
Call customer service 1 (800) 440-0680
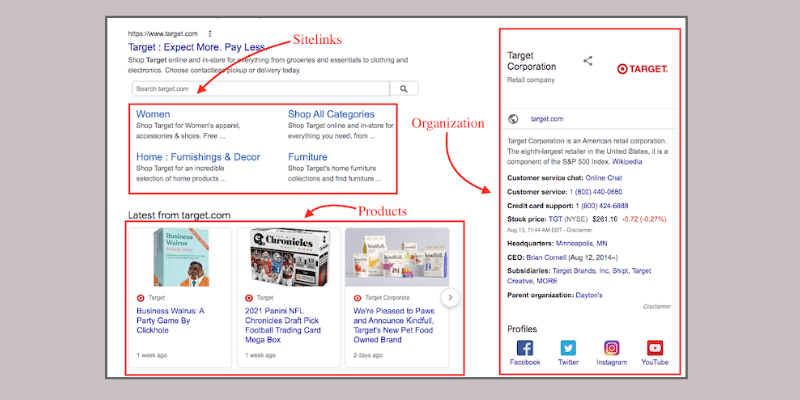point(596,192)
